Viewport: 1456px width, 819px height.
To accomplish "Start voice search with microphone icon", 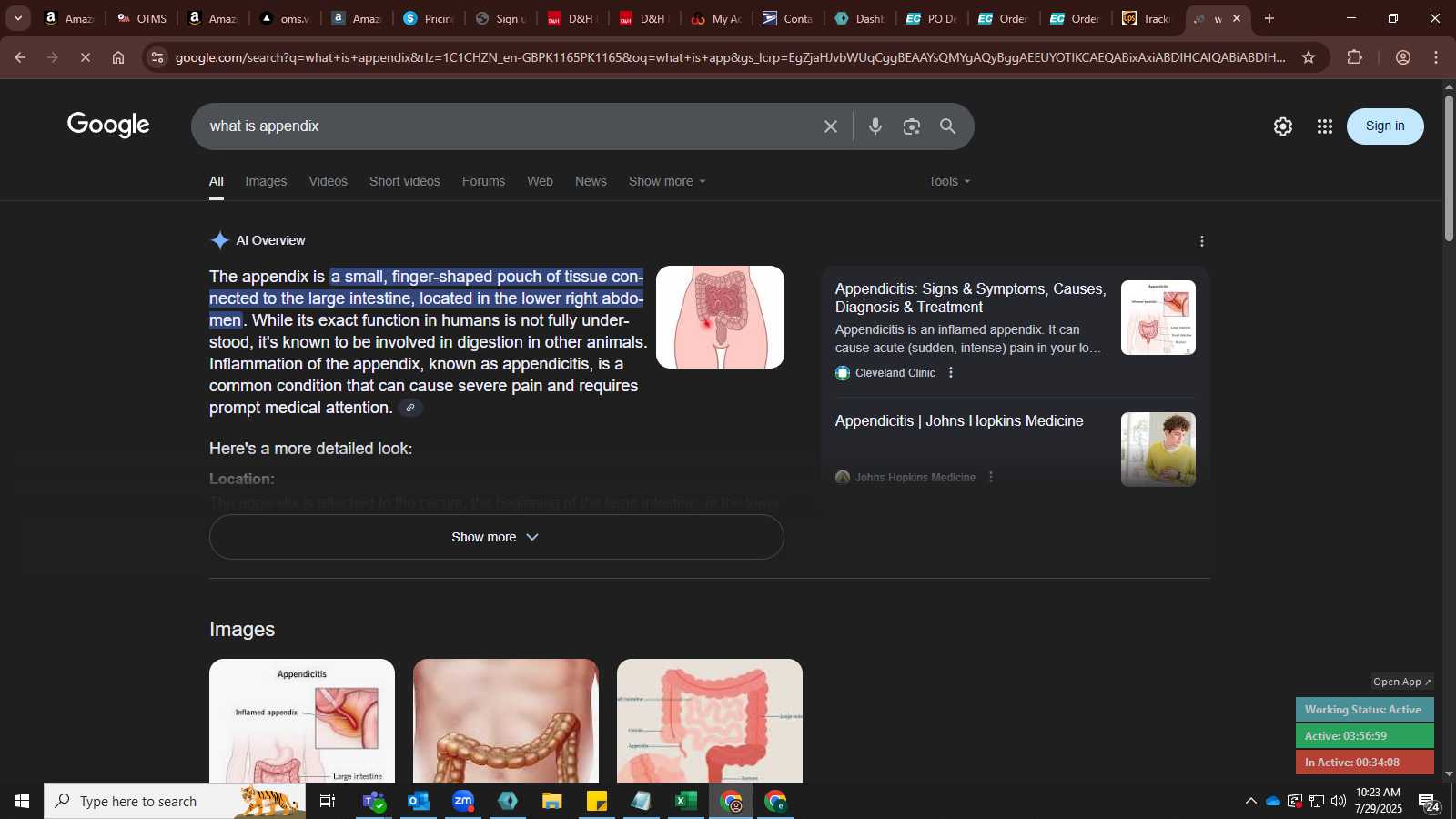I will click(x=875, y=126).
